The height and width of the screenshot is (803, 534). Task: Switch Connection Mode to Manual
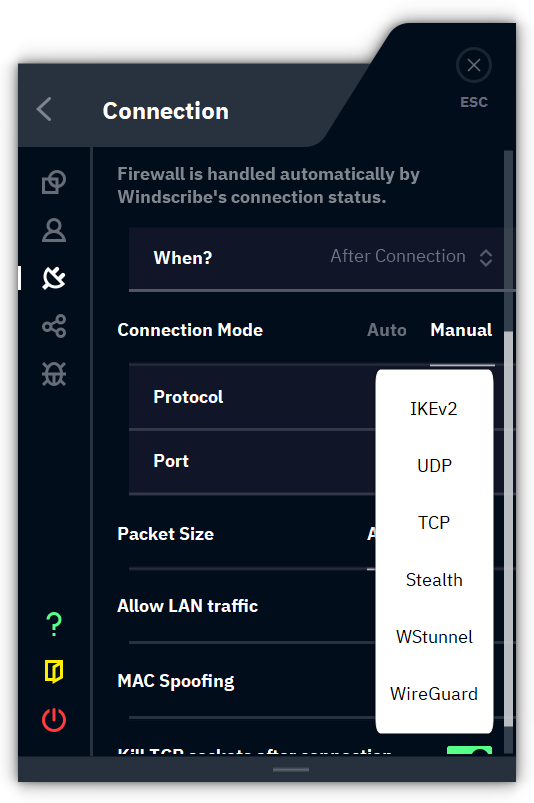pos(461,330)
